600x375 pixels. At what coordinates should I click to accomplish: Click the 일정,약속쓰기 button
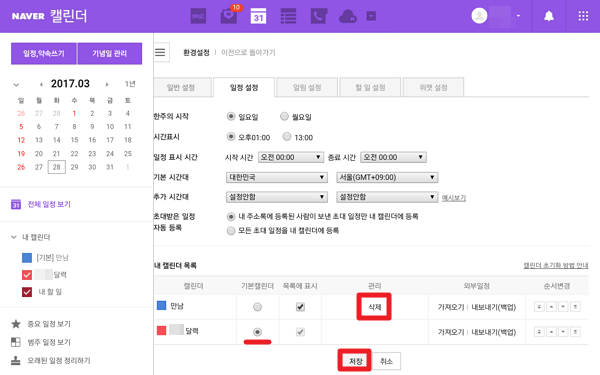coord(44,53)
